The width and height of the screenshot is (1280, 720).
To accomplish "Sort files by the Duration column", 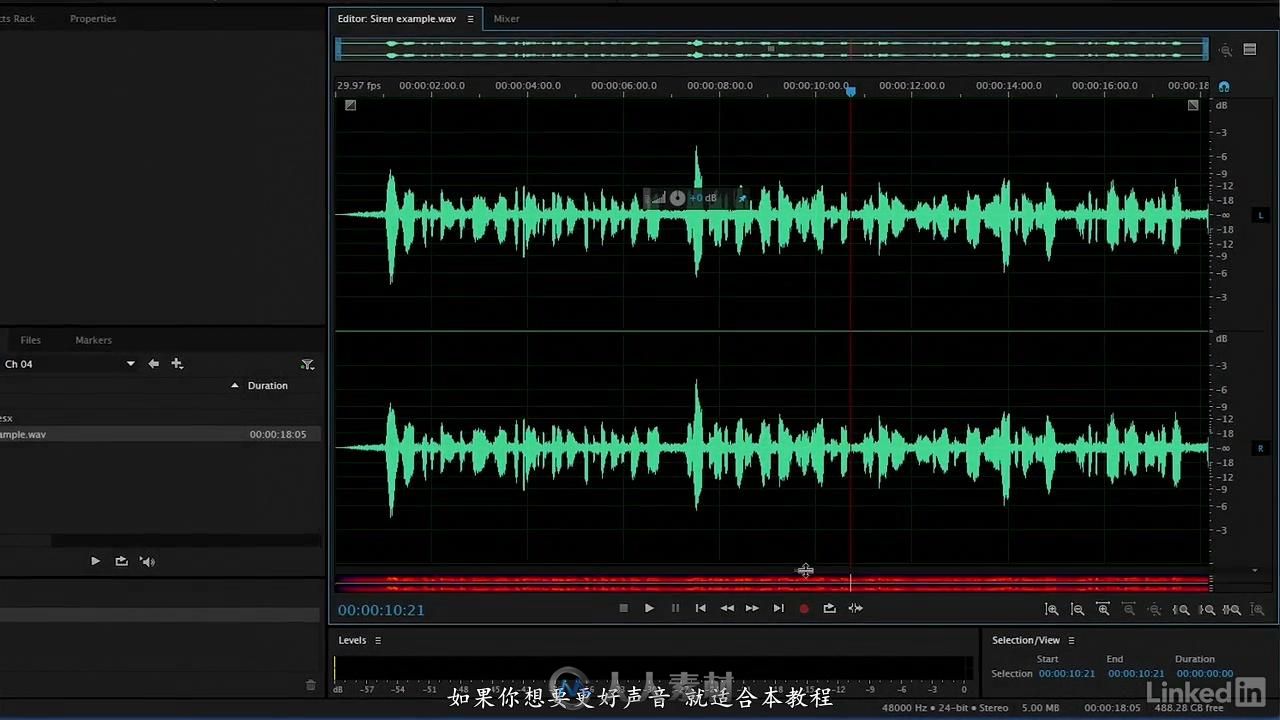I will [x=268, y=386].
